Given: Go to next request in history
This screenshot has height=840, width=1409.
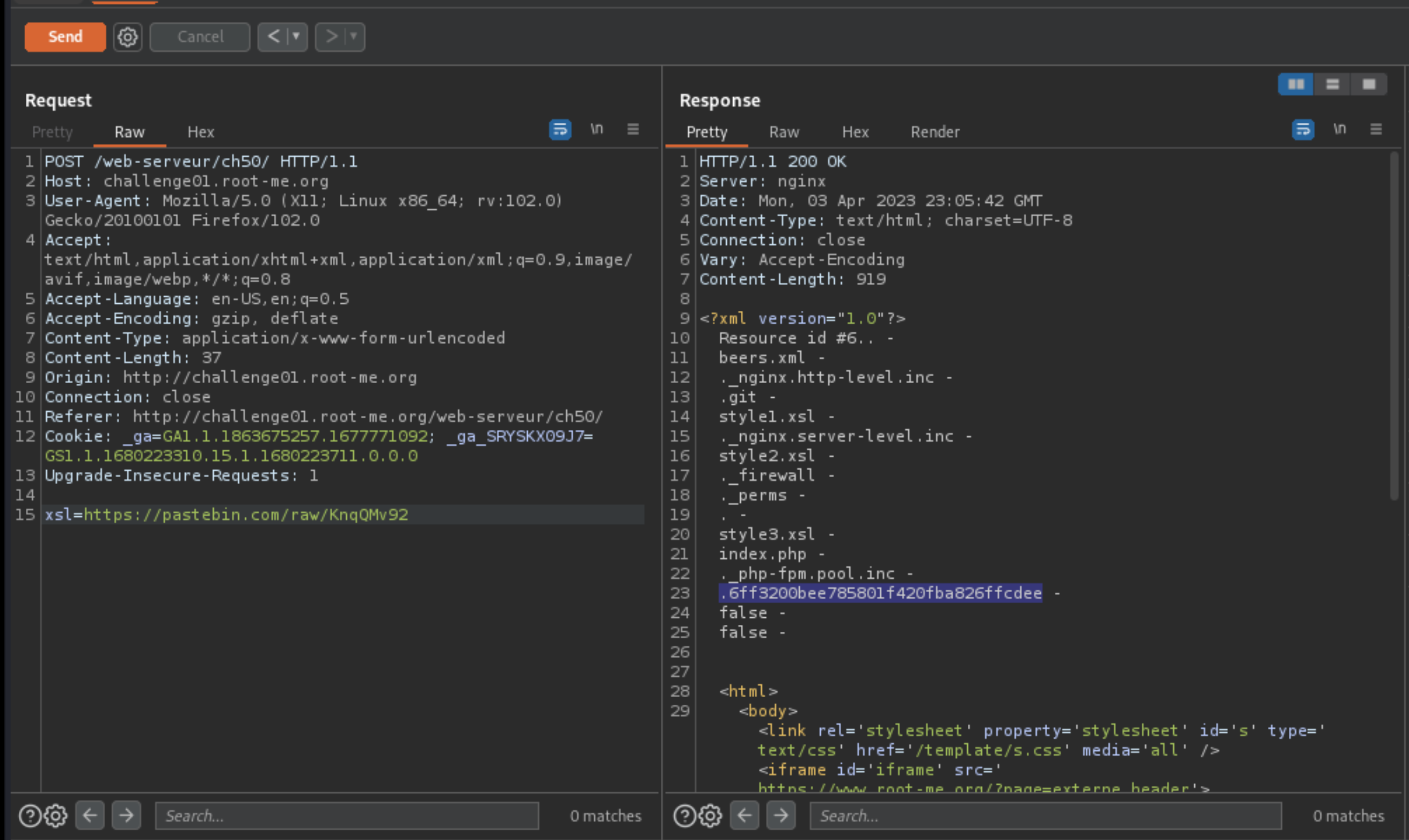Looking at the screenshot, I should [331, 37].
